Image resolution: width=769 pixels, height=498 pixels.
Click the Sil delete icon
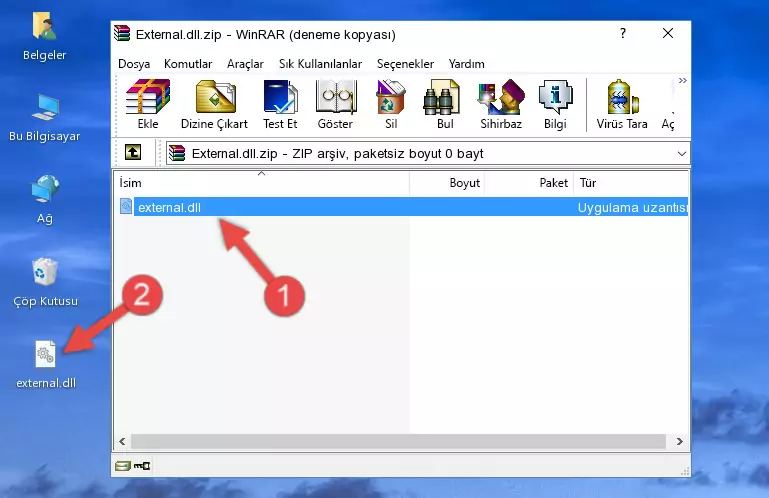pos(391,104)
